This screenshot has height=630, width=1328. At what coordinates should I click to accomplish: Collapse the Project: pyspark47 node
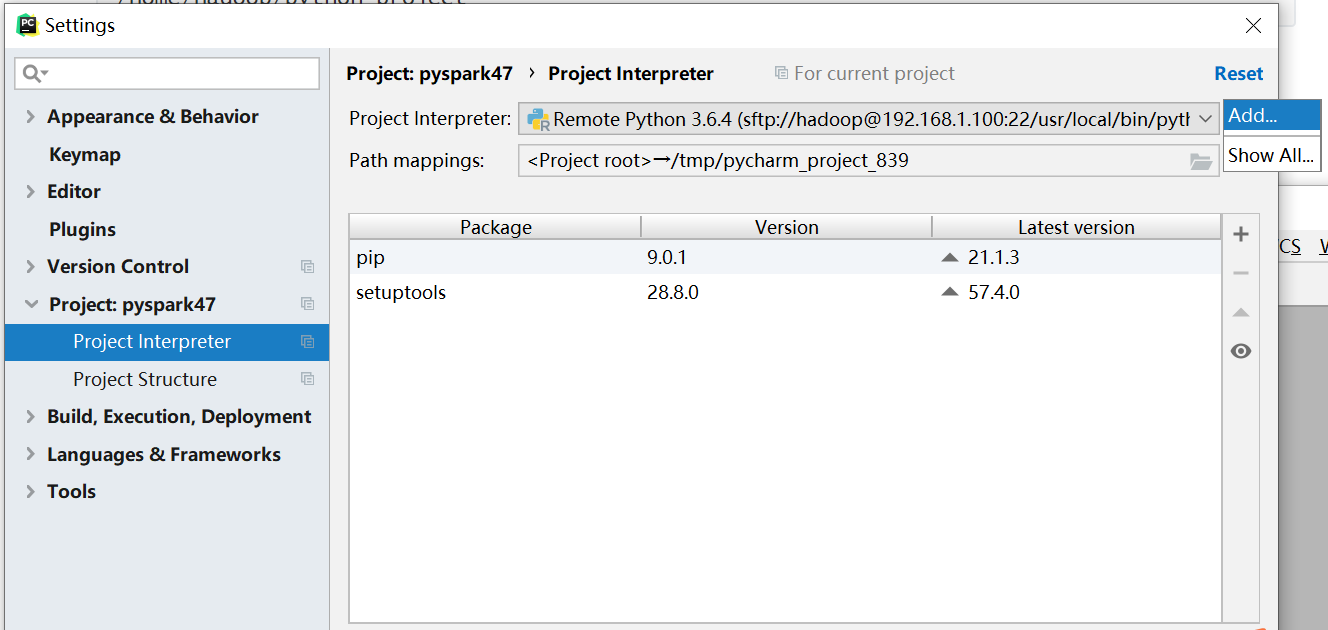(x=31, y=305)
